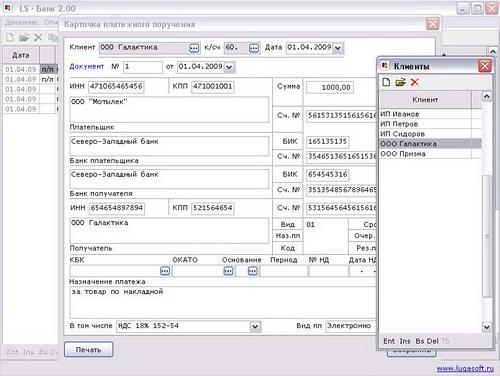Viewport: 500px width, 376px height.
Task: Click New document icon in main toolbar
Action: 10,37
